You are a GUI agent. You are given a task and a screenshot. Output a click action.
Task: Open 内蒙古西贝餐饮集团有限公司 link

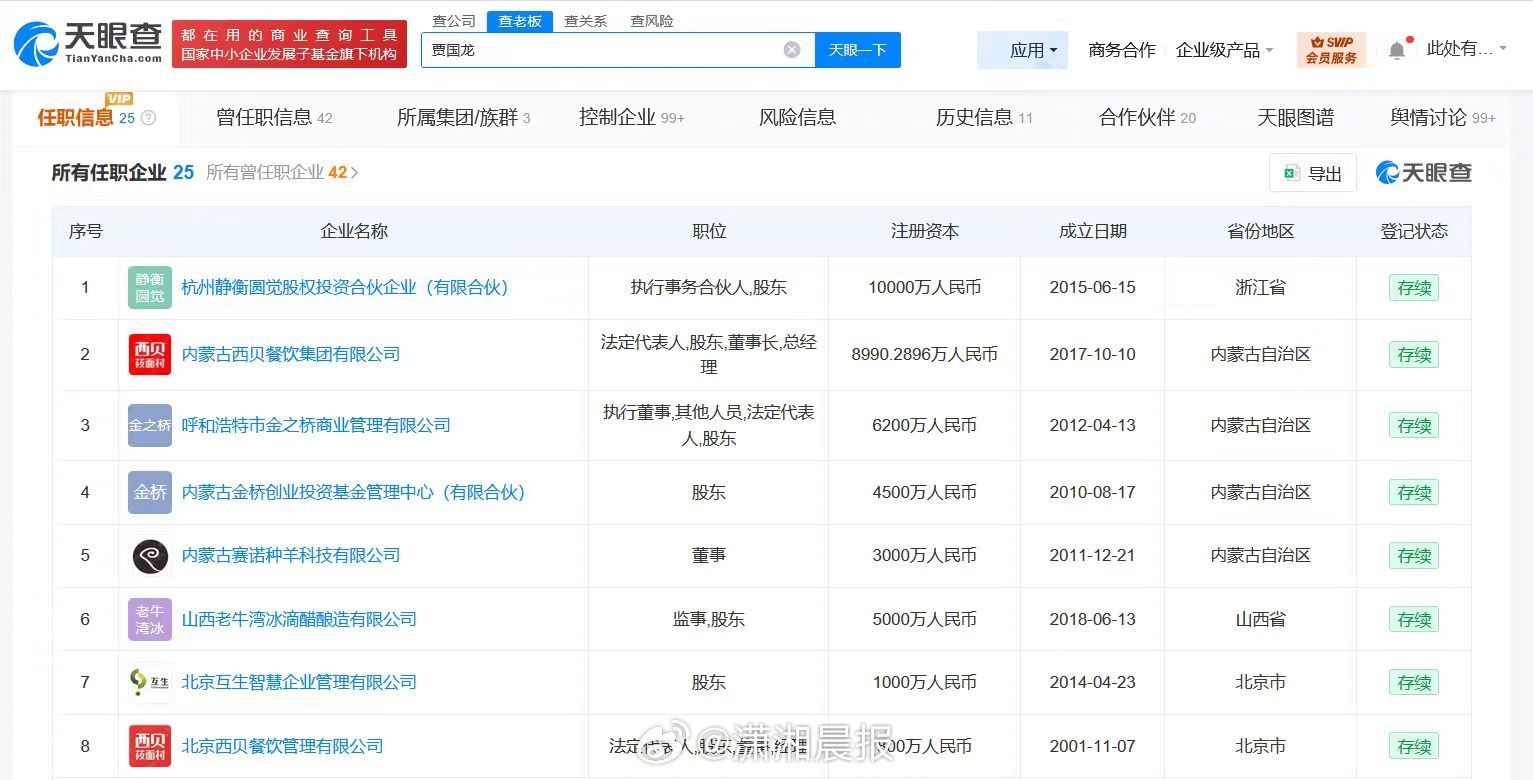pos(291,354)
